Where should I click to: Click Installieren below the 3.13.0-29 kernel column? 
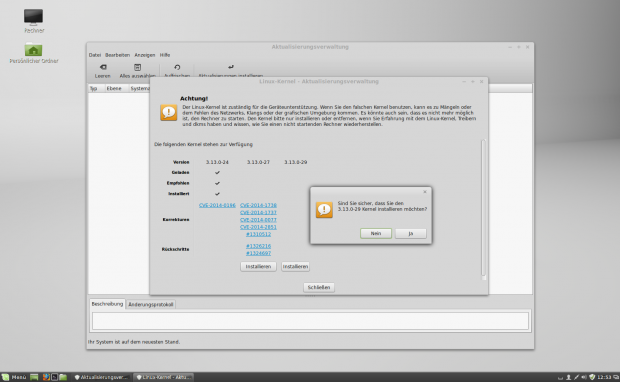[295, 267]
